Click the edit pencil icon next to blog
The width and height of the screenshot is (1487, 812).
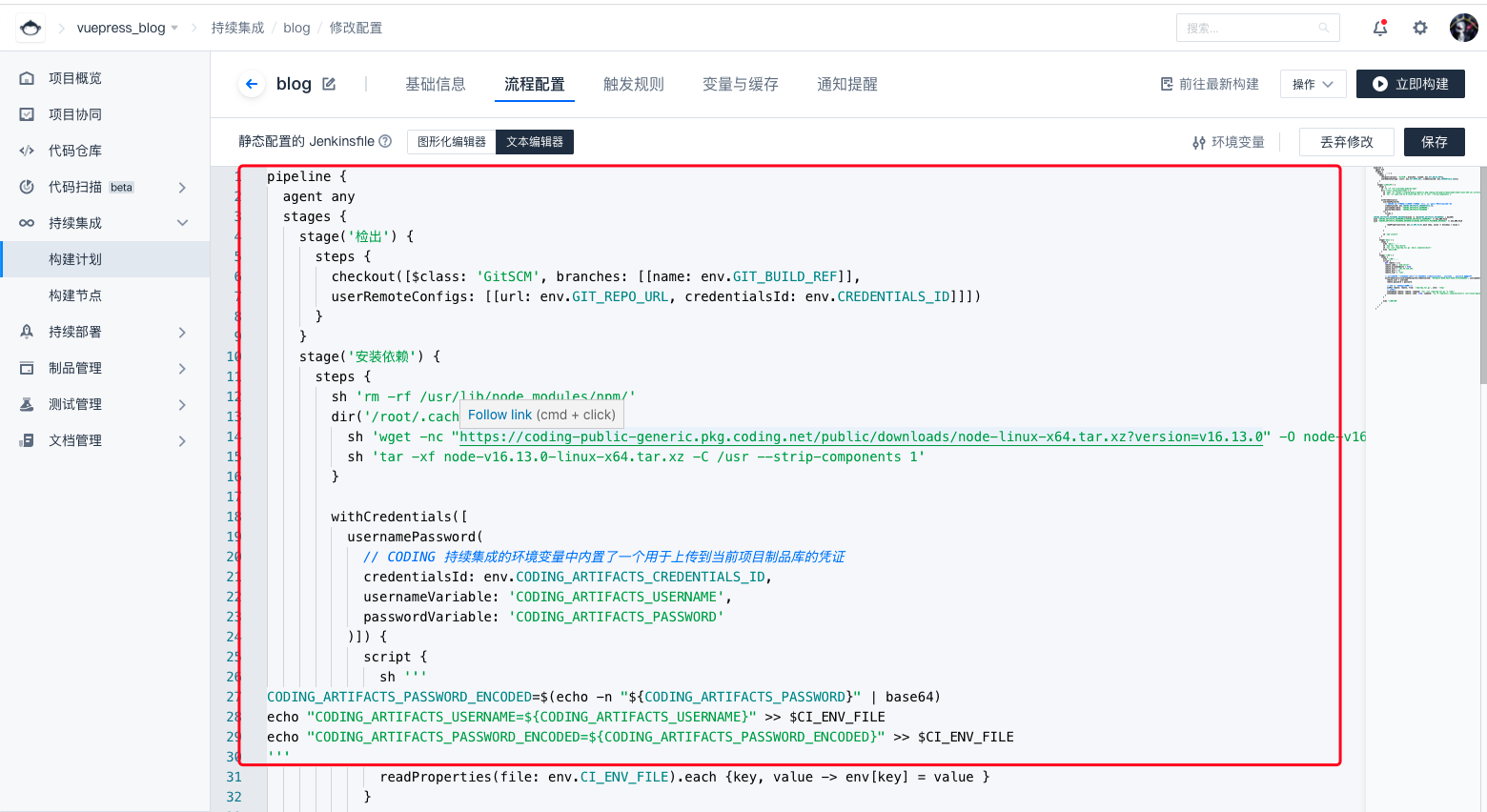coord(329,84)
